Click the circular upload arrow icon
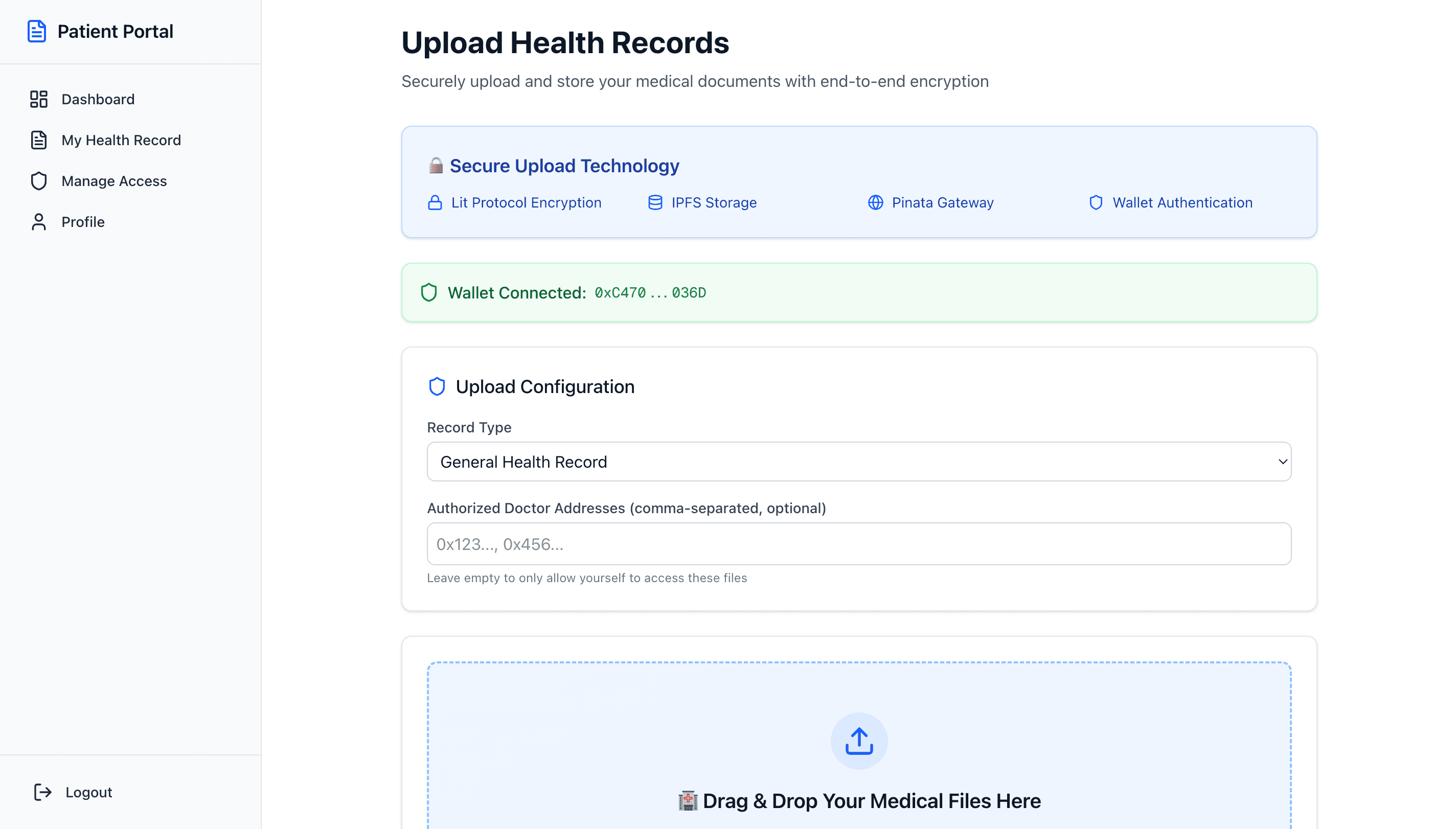1456x829 pixels. coord(859,741)
